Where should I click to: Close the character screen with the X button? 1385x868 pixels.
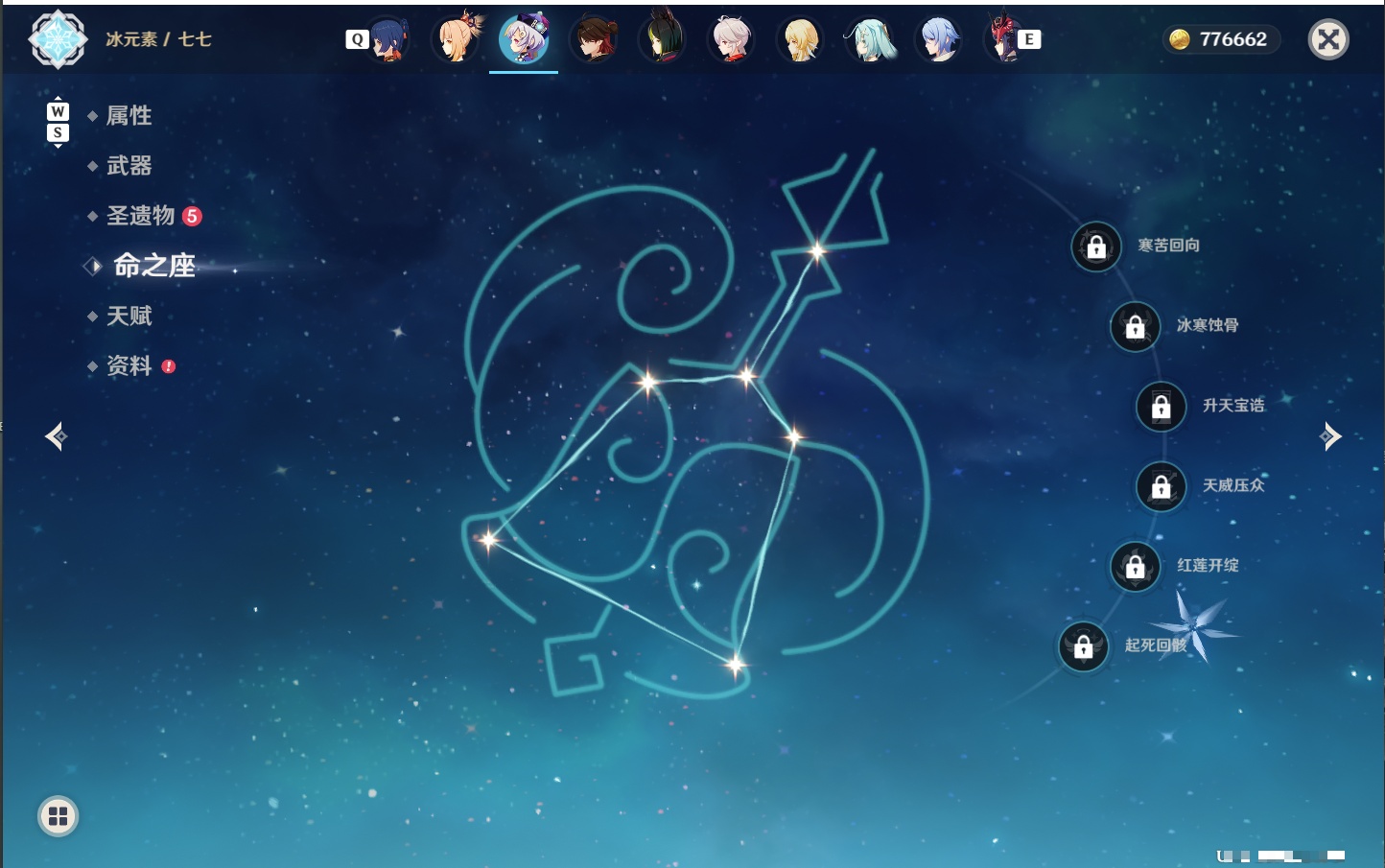click(1328, 39)
